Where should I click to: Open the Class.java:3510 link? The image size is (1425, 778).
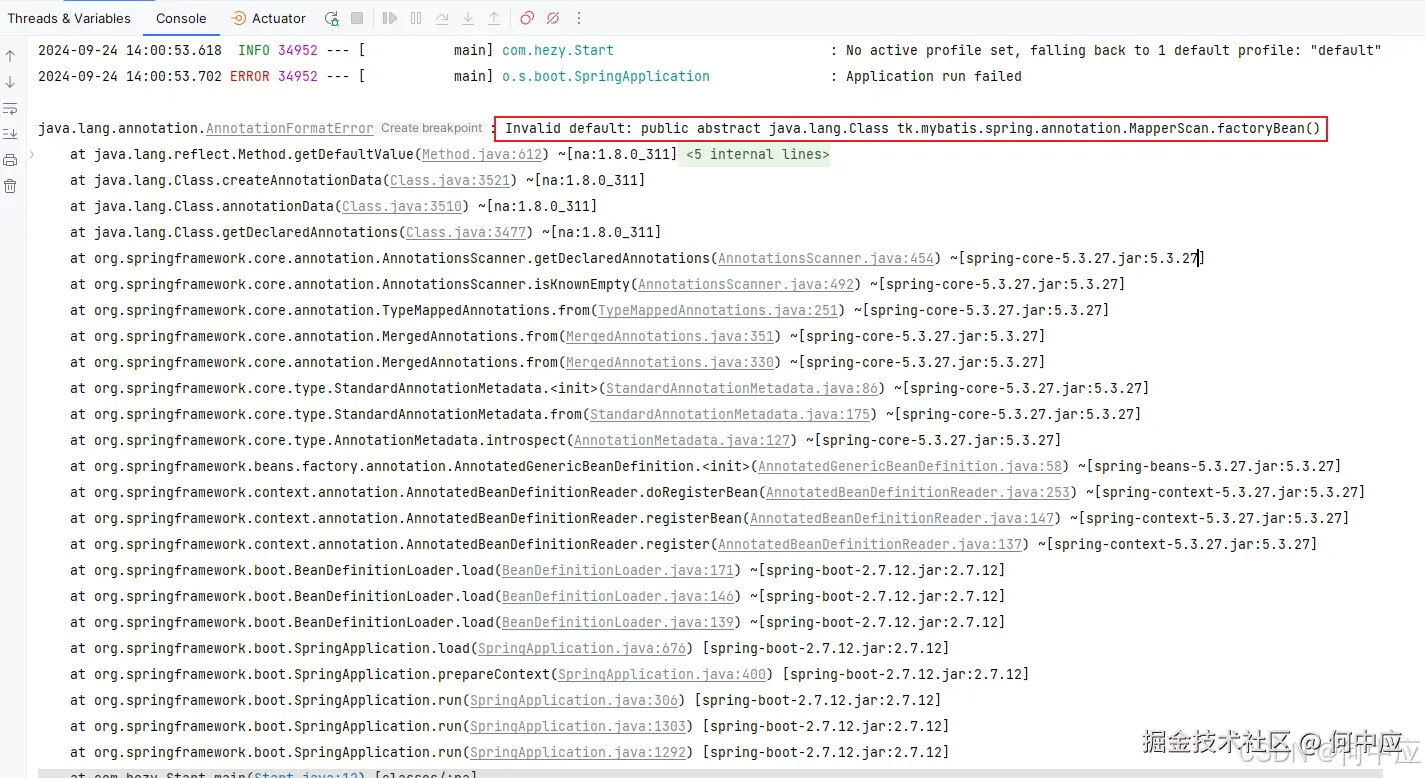[x=402, y=206]
